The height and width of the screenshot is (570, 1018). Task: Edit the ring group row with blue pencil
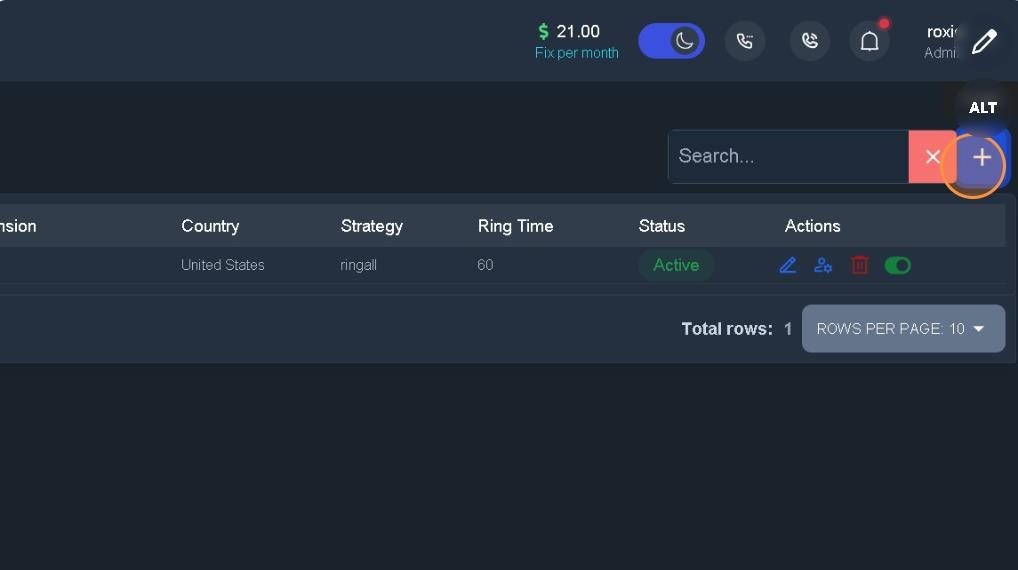788,265
